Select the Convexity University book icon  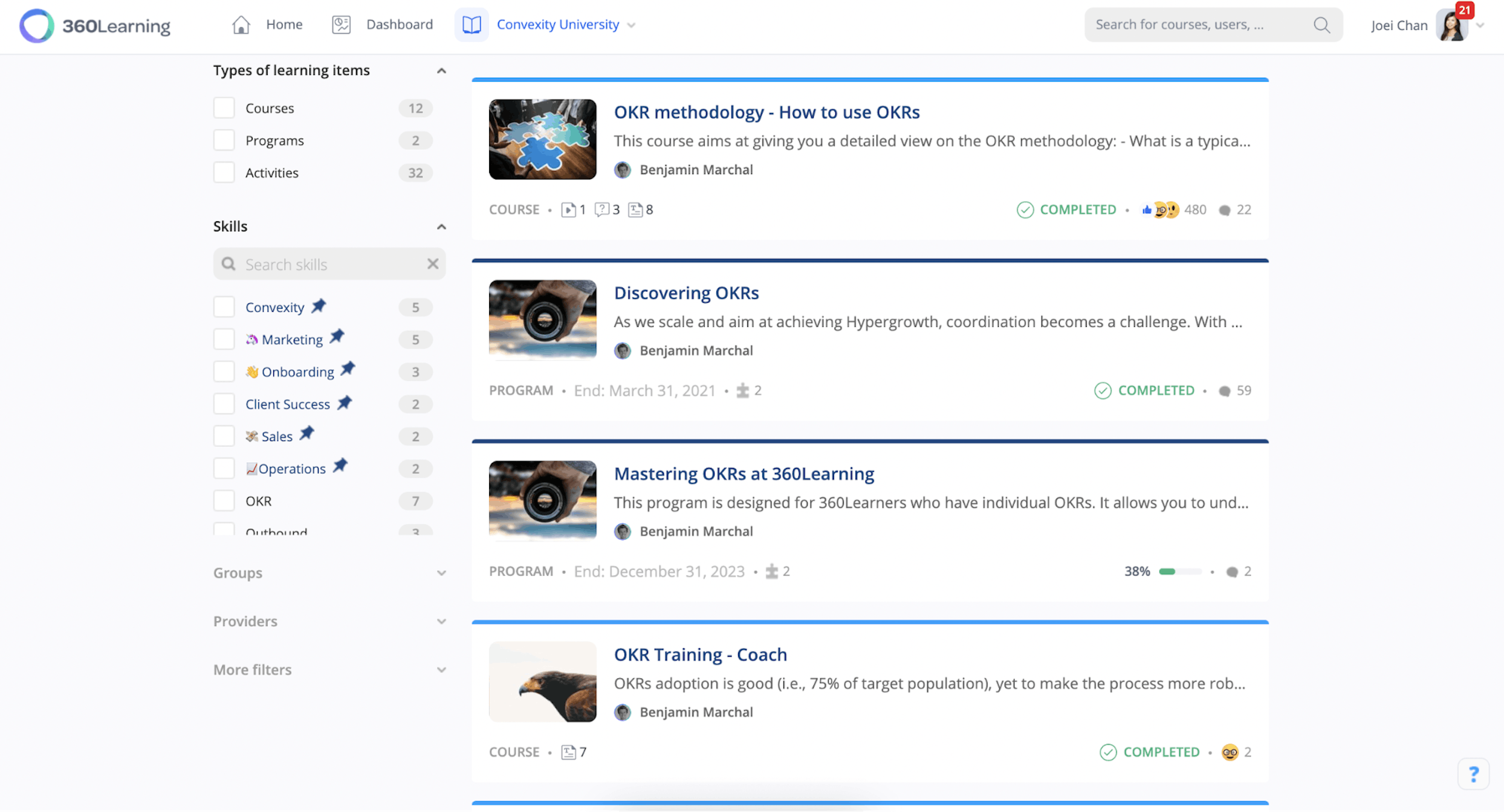pos(472,24)
